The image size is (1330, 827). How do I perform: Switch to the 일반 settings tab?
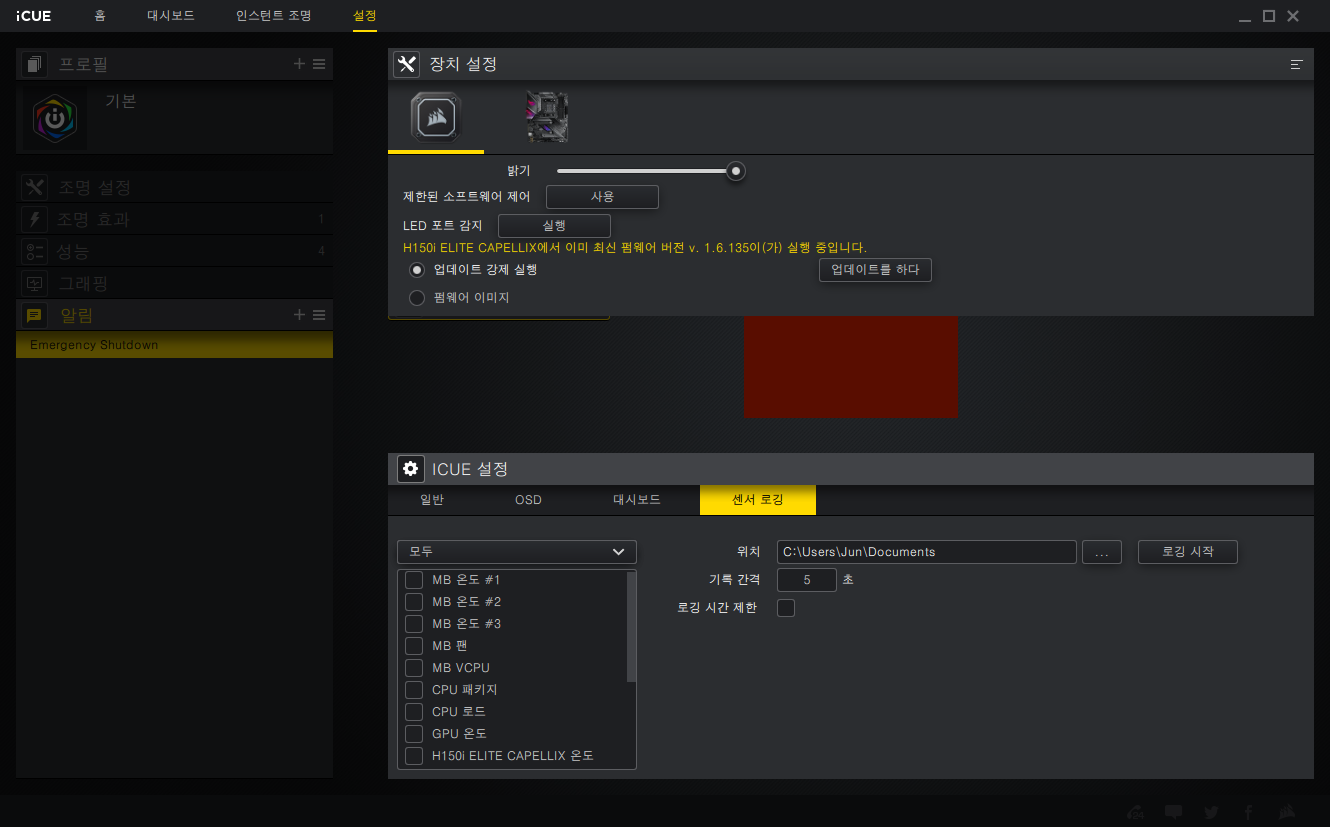[432, 500]
